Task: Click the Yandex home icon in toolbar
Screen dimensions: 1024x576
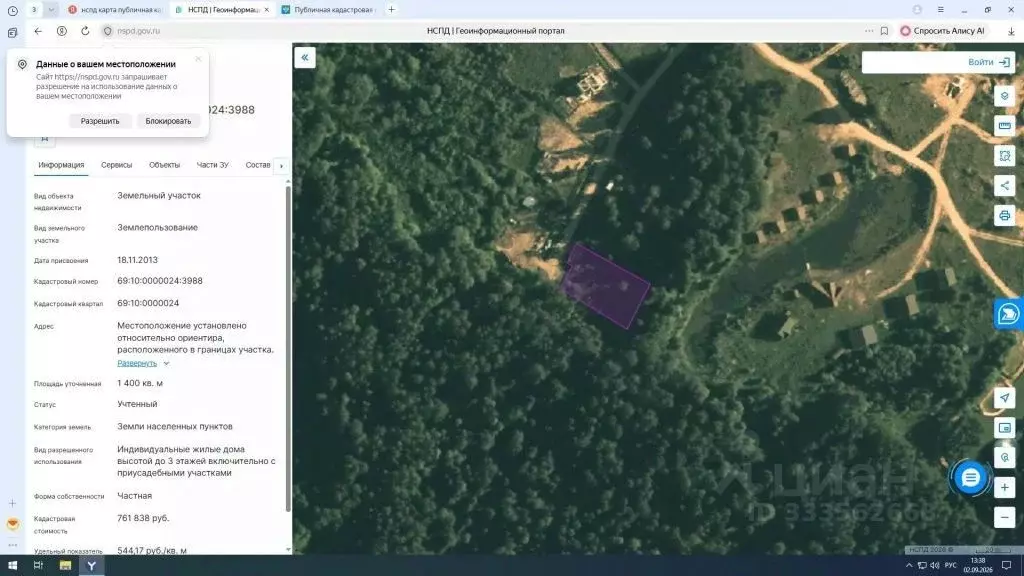Action: pos(61,31)
